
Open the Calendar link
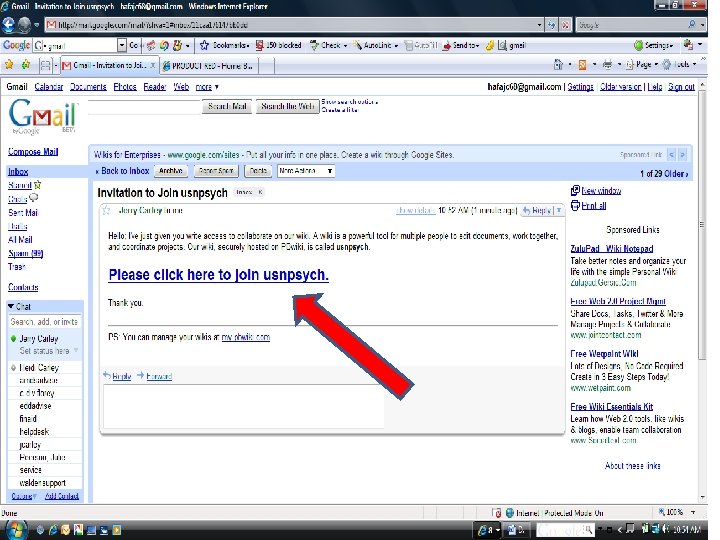pyautogui.click(x=49, y=87)
